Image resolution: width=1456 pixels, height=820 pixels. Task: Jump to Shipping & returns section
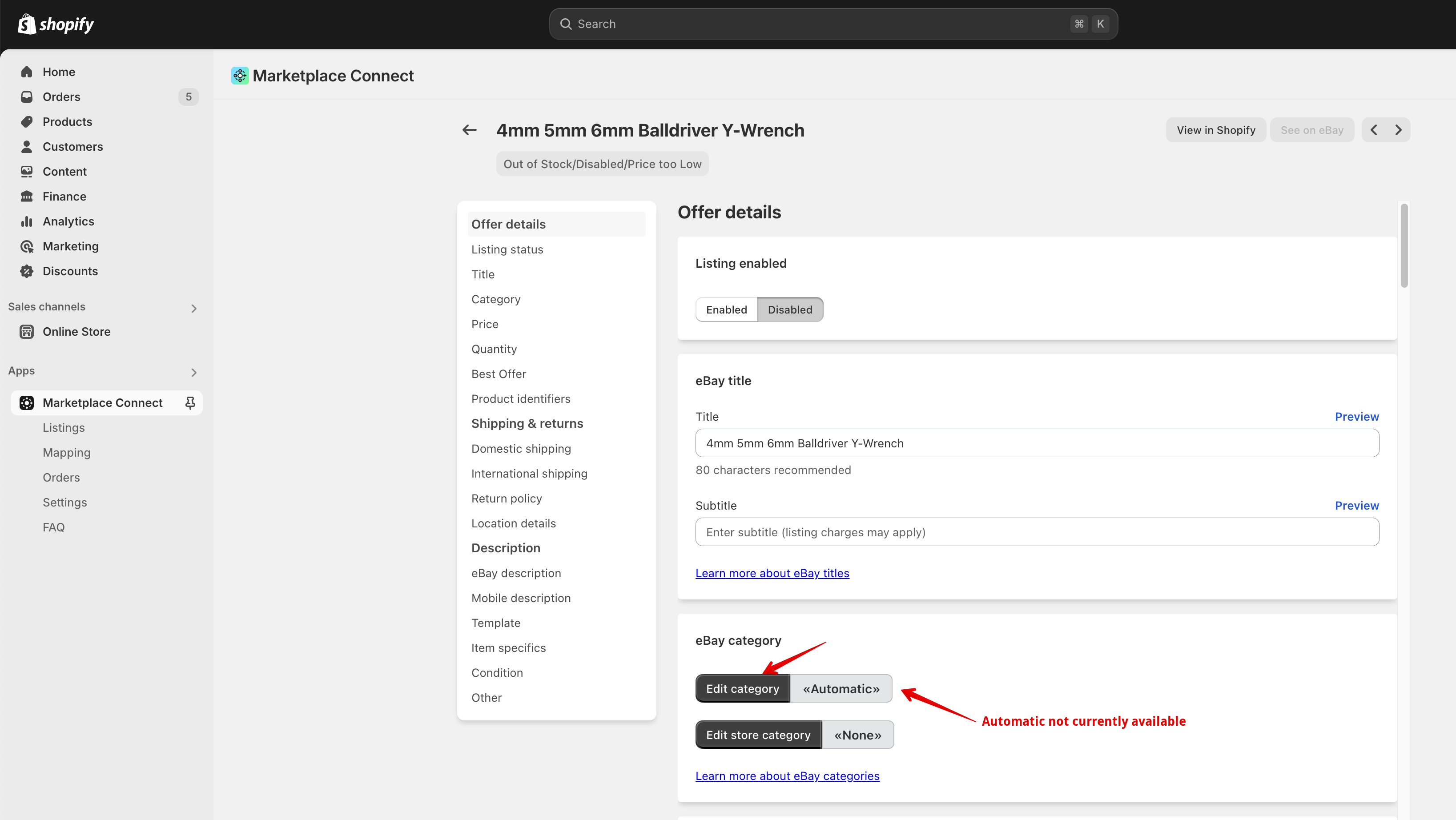click(x=527, y=423)
